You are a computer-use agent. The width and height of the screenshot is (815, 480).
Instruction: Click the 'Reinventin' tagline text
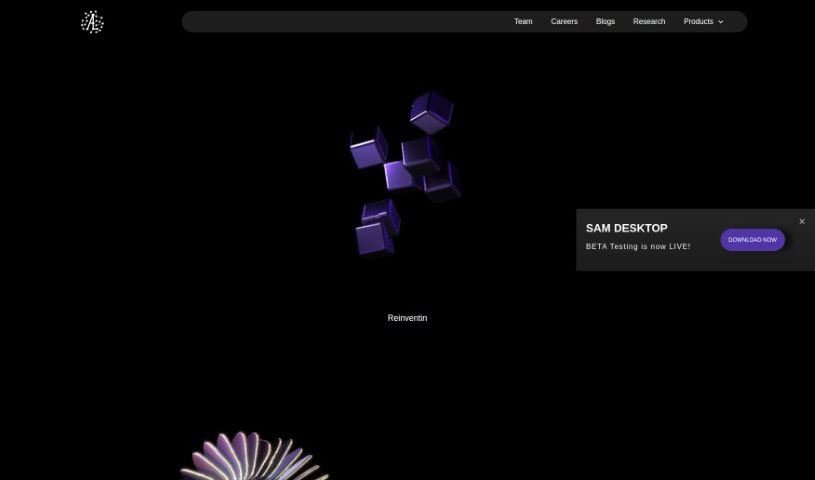407,318
